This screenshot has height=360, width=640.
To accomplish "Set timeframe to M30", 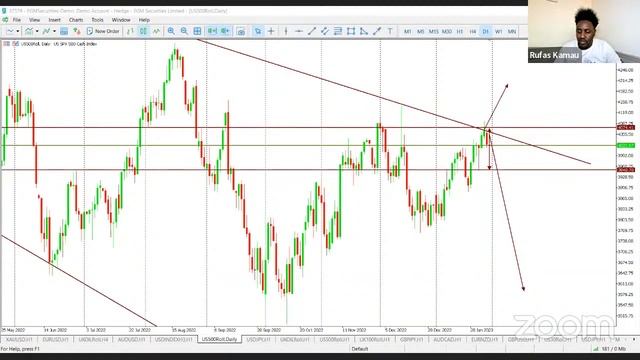I will (x=447, y=31).
